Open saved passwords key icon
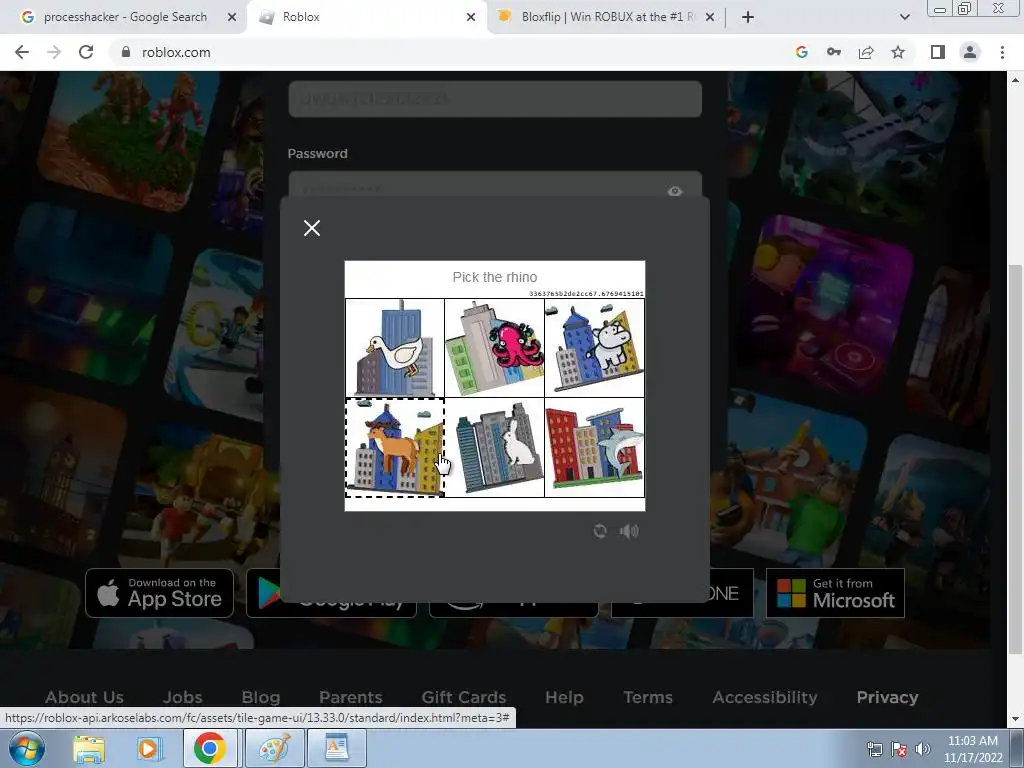 click(834, 52)
